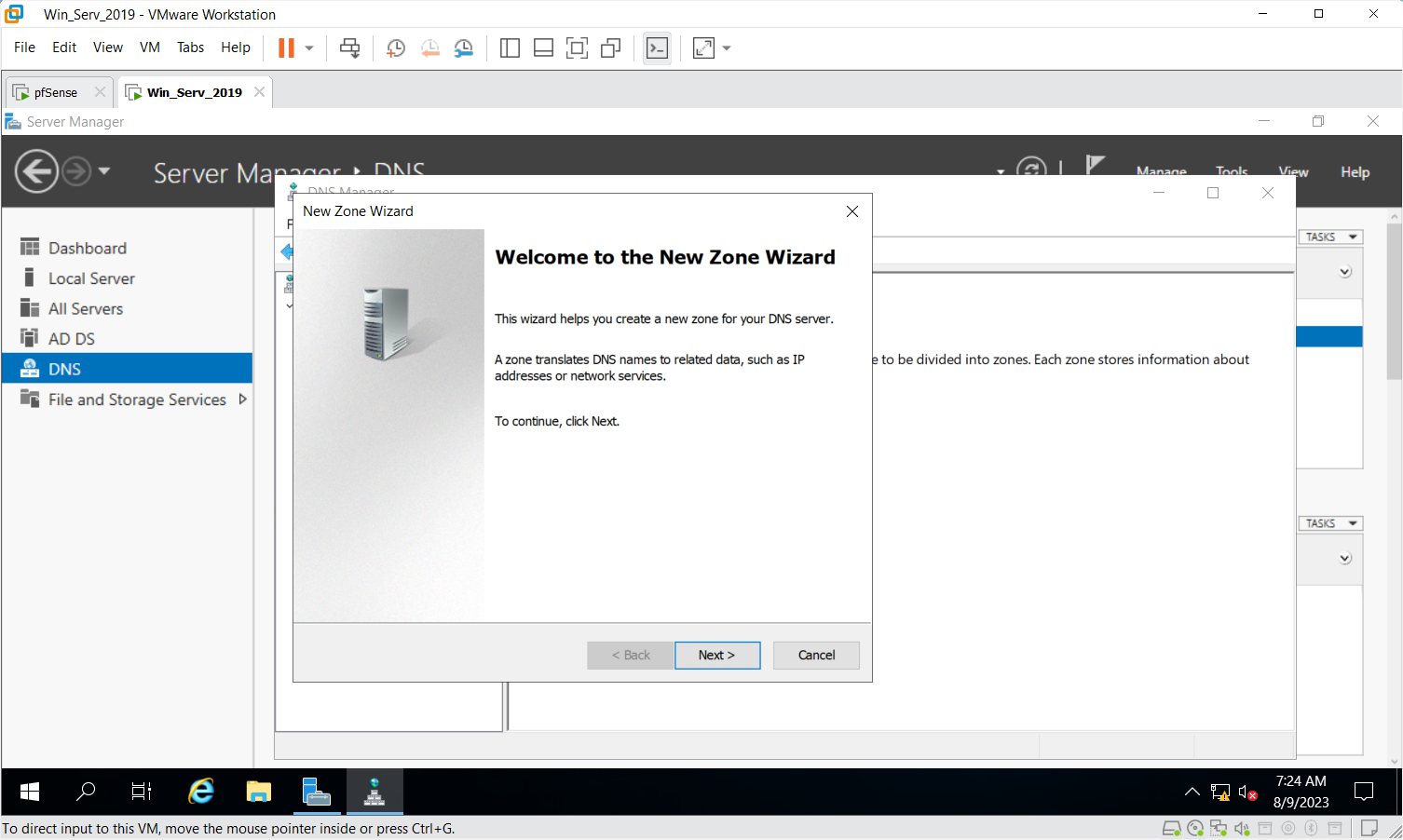Click the VMware message log icon
The height and width of the screenshot is (840, 1403).
[1369, 828]
